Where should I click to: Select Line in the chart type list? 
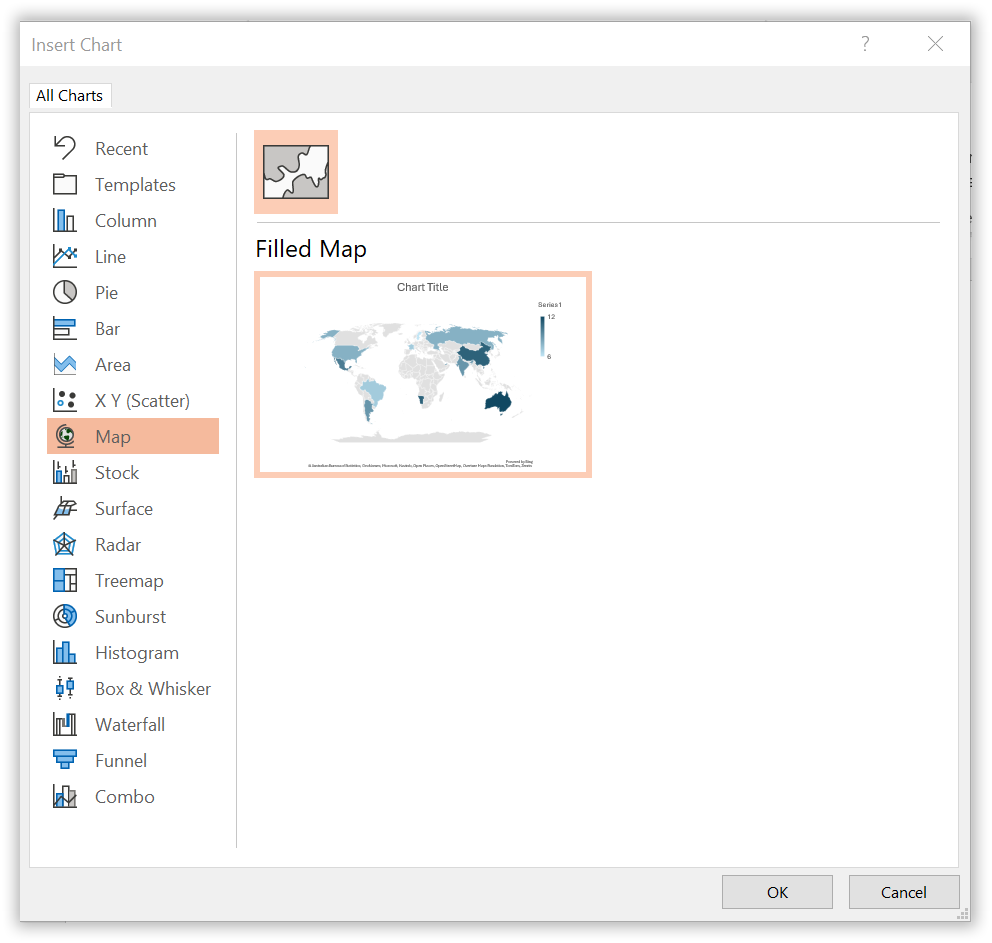(x=110, y=257)
